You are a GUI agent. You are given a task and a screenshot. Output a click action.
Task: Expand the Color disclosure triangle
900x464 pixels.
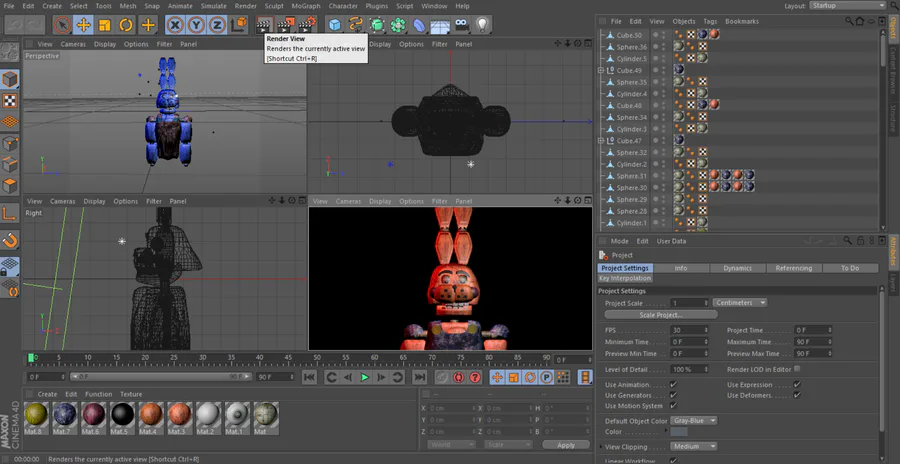click(x=666, y=430)
